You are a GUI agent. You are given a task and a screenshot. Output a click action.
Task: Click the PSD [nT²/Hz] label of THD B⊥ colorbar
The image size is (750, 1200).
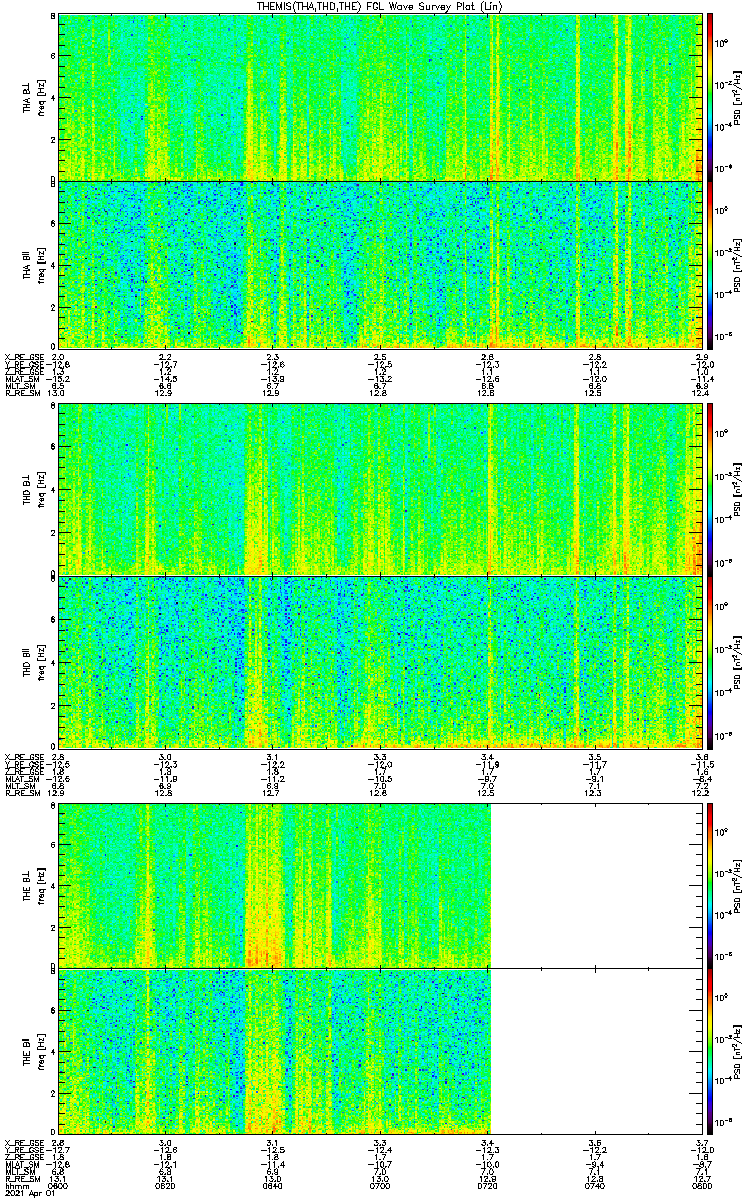point(738,489)
